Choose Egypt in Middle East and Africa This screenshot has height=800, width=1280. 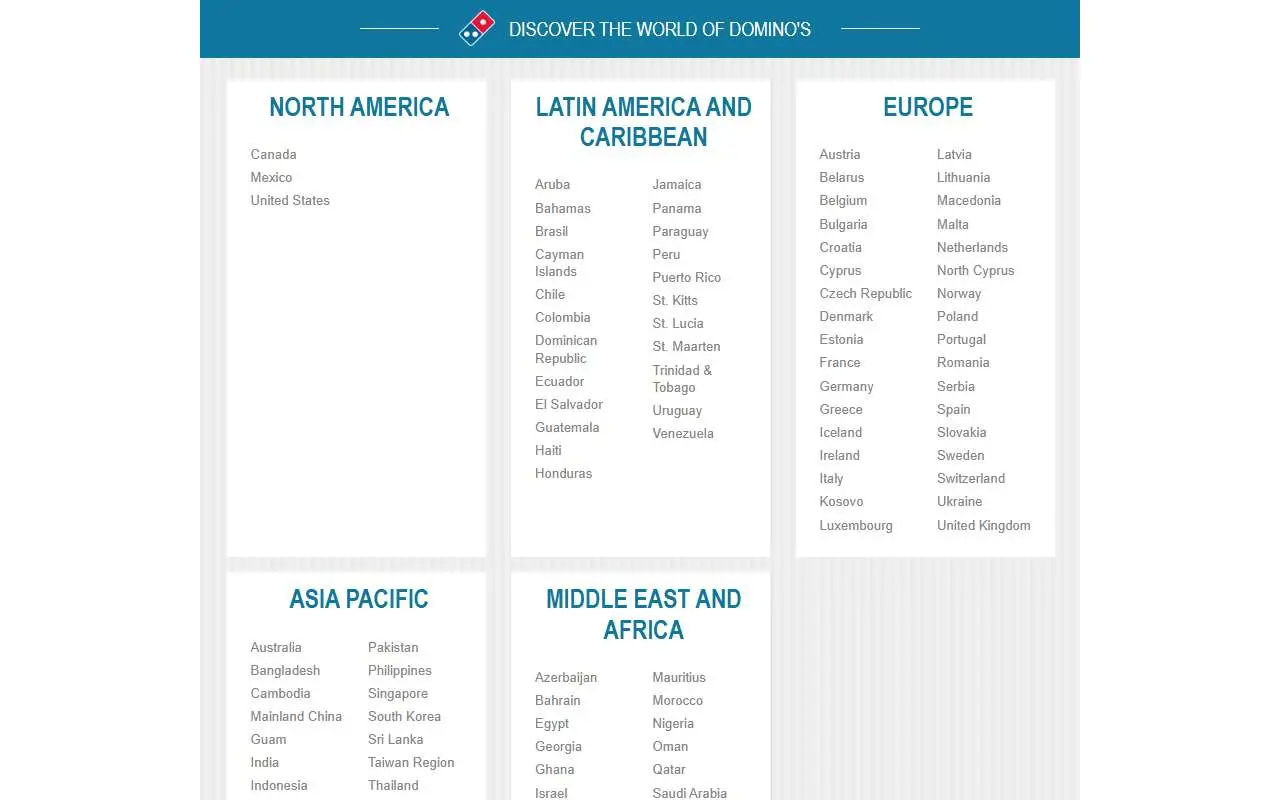[x=552, y=723]
